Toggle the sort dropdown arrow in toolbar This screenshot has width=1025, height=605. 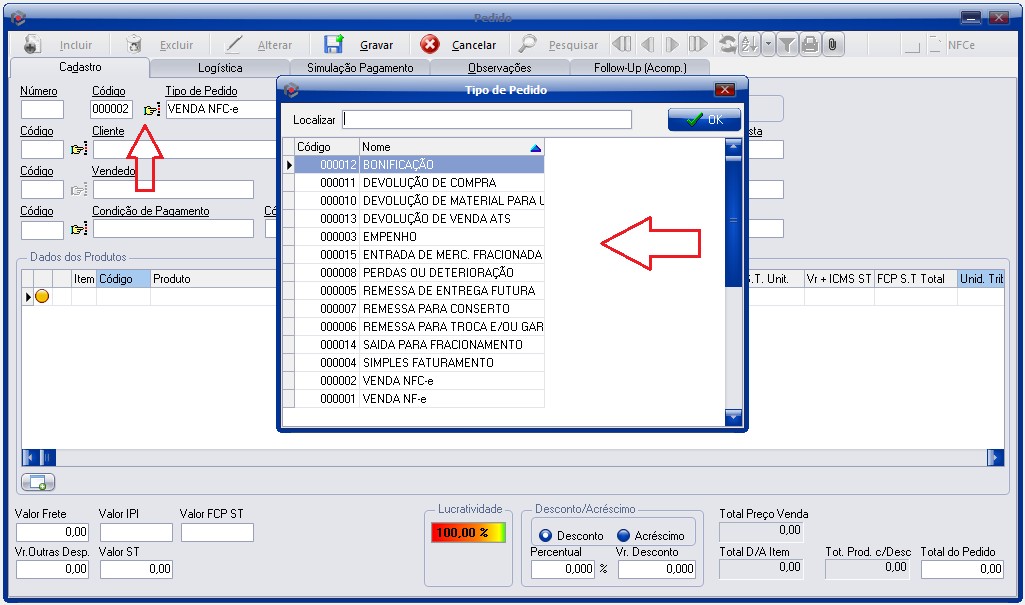click(767, 45)
